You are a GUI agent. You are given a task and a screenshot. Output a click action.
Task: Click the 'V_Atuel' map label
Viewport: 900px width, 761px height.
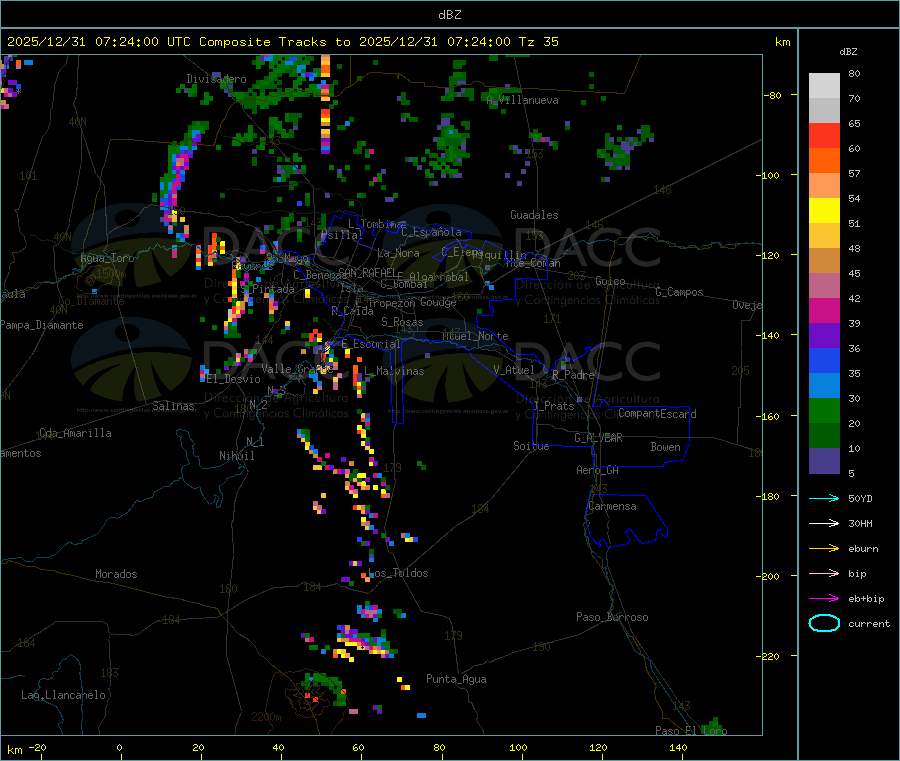pos(514,370)
